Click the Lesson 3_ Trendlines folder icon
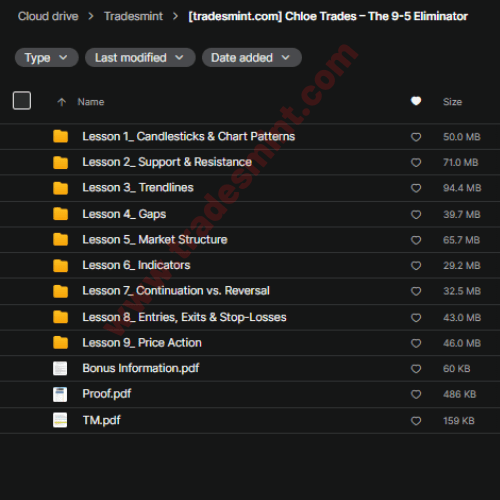 [x=60, y=188]
